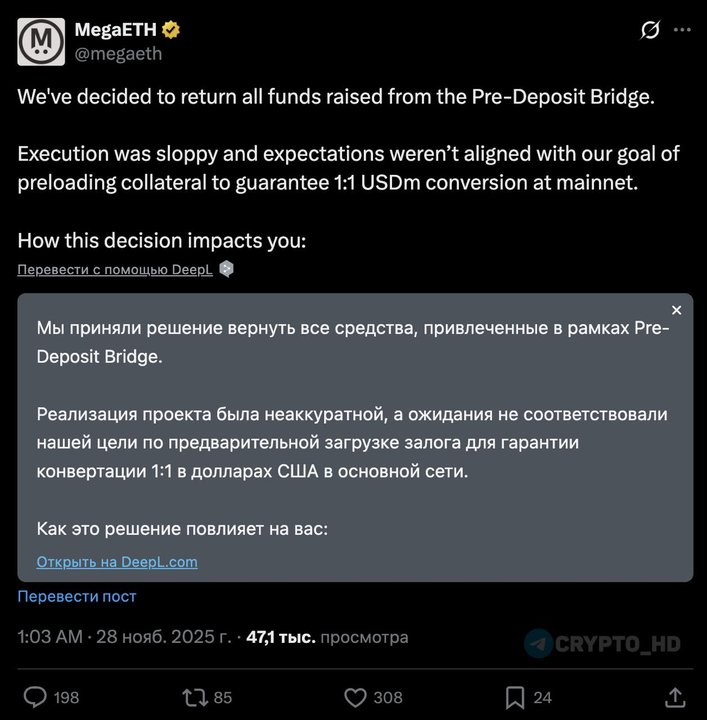Image resolution: width=707 pixels, height=720 pixels.
Task: Click the gold verified badge
Action: [x=172, y=30]
